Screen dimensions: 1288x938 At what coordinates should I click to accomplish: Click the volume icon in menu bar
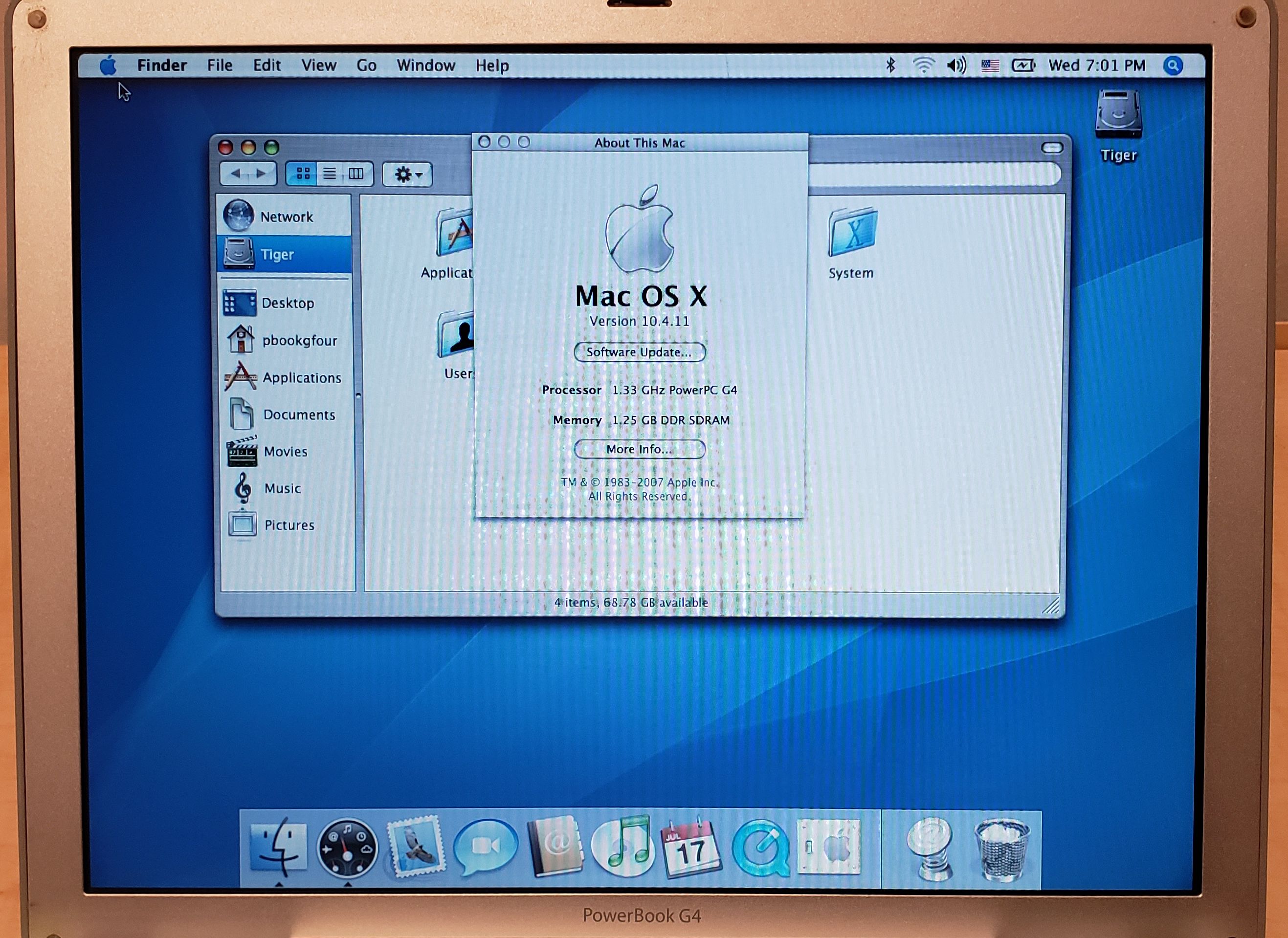pyautogui.click(x=957, y=66)
